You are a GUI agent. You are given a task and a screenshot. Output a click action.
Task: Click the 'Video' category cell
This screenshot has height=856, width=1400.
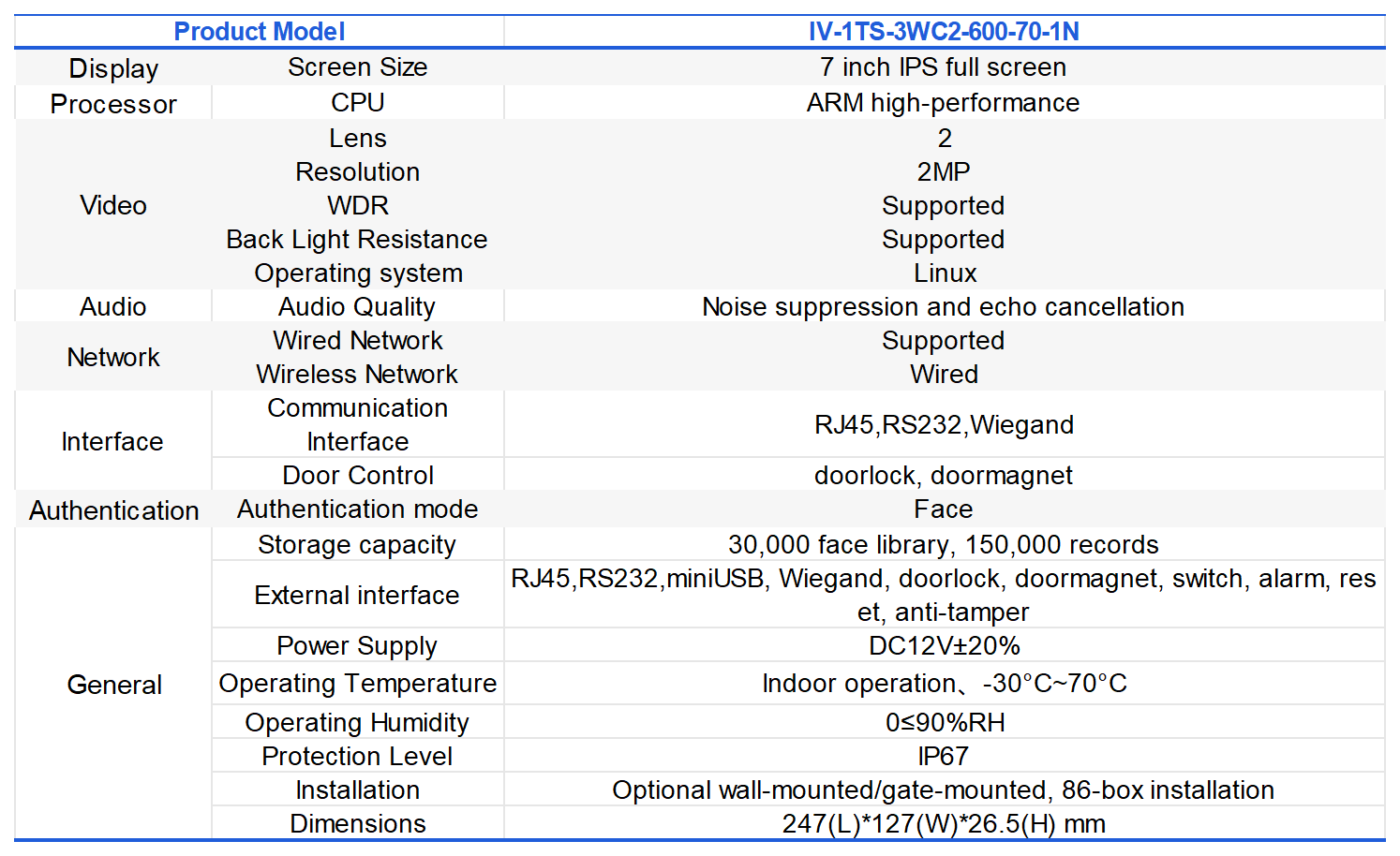(113, 205)
